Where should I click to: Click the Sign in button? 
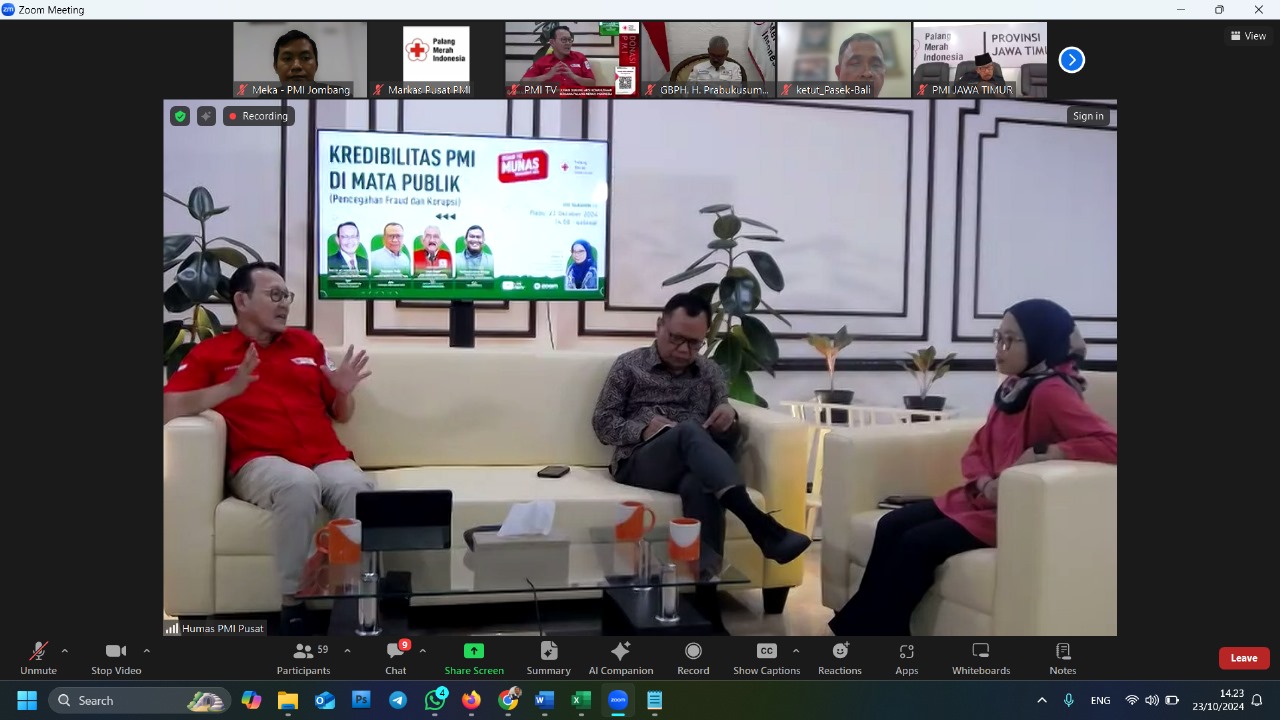[x=1088, y=116]
